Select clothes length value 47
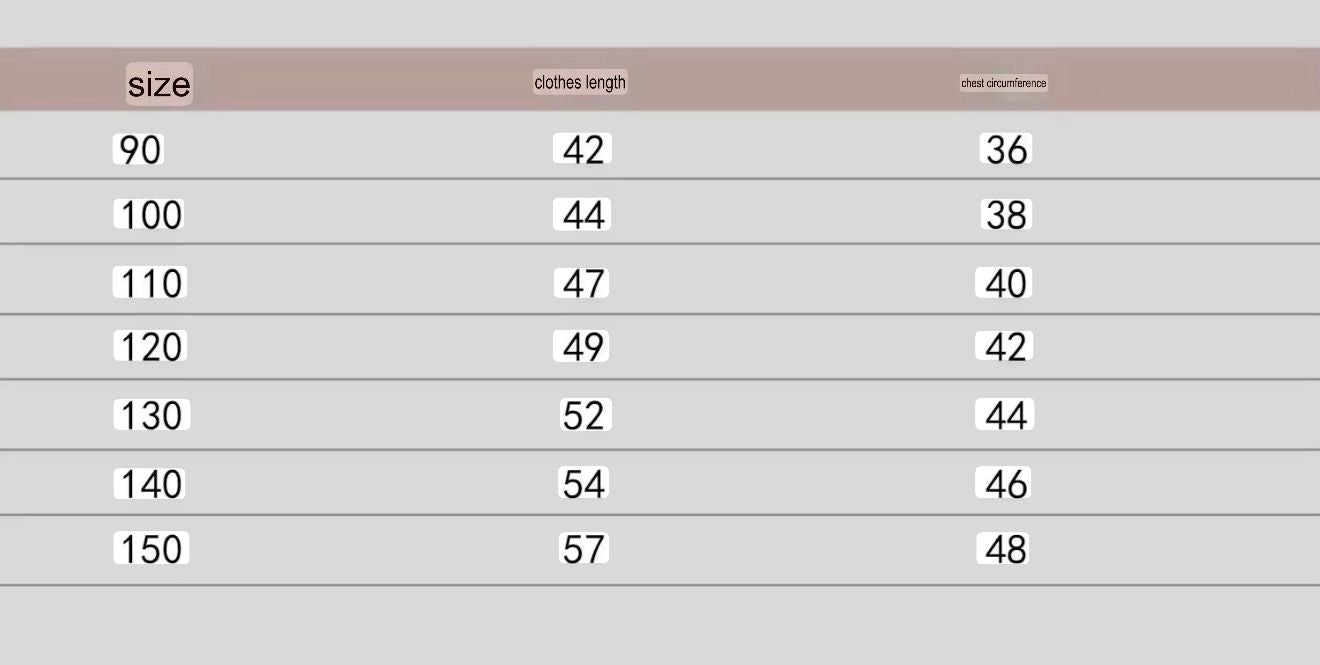Screen dimensions: 1320x665 point(583,284)
